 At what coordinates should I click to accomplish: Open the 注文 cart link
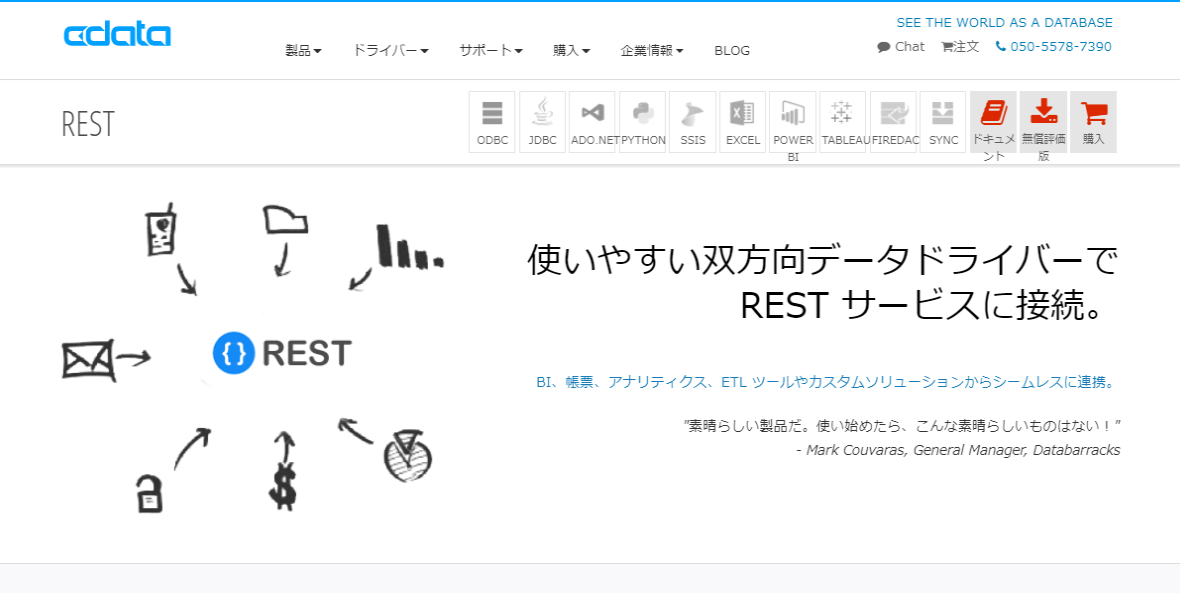click(960, 47)
